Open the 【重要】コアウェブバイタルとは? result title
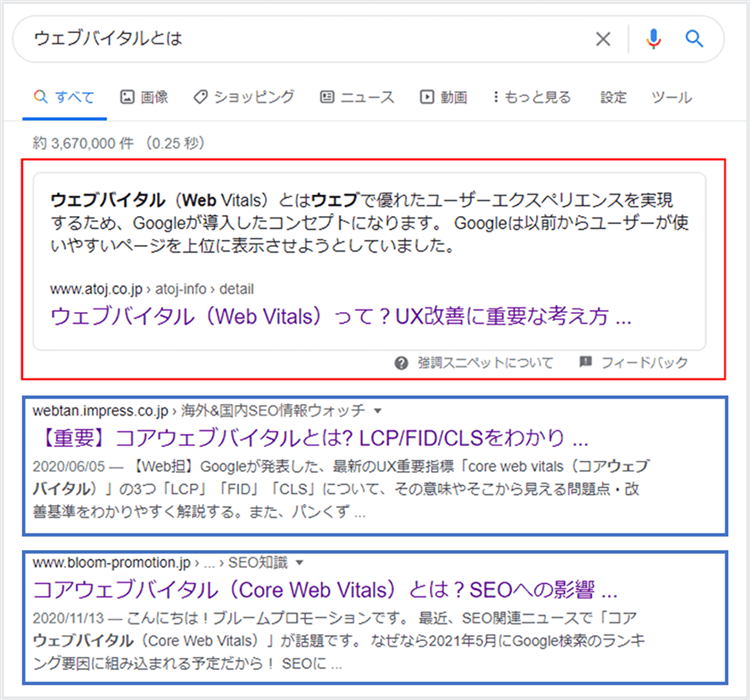Image resolution: width=750 pixels, height=700 pixels. [312, 438]
